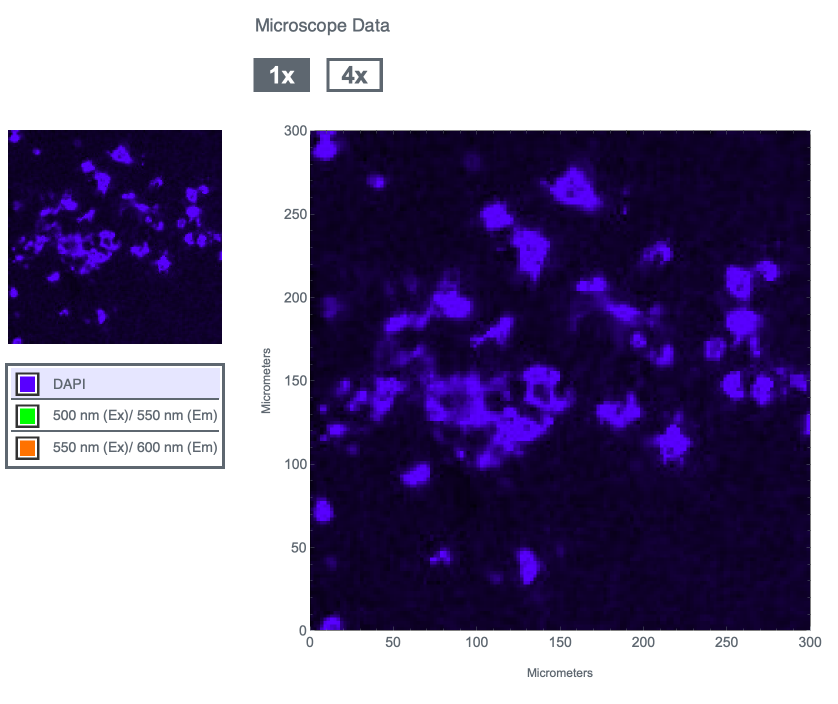Toggle the 500 nm (Ex)/ 550 nm (Em) channel label

pos(134,416)
